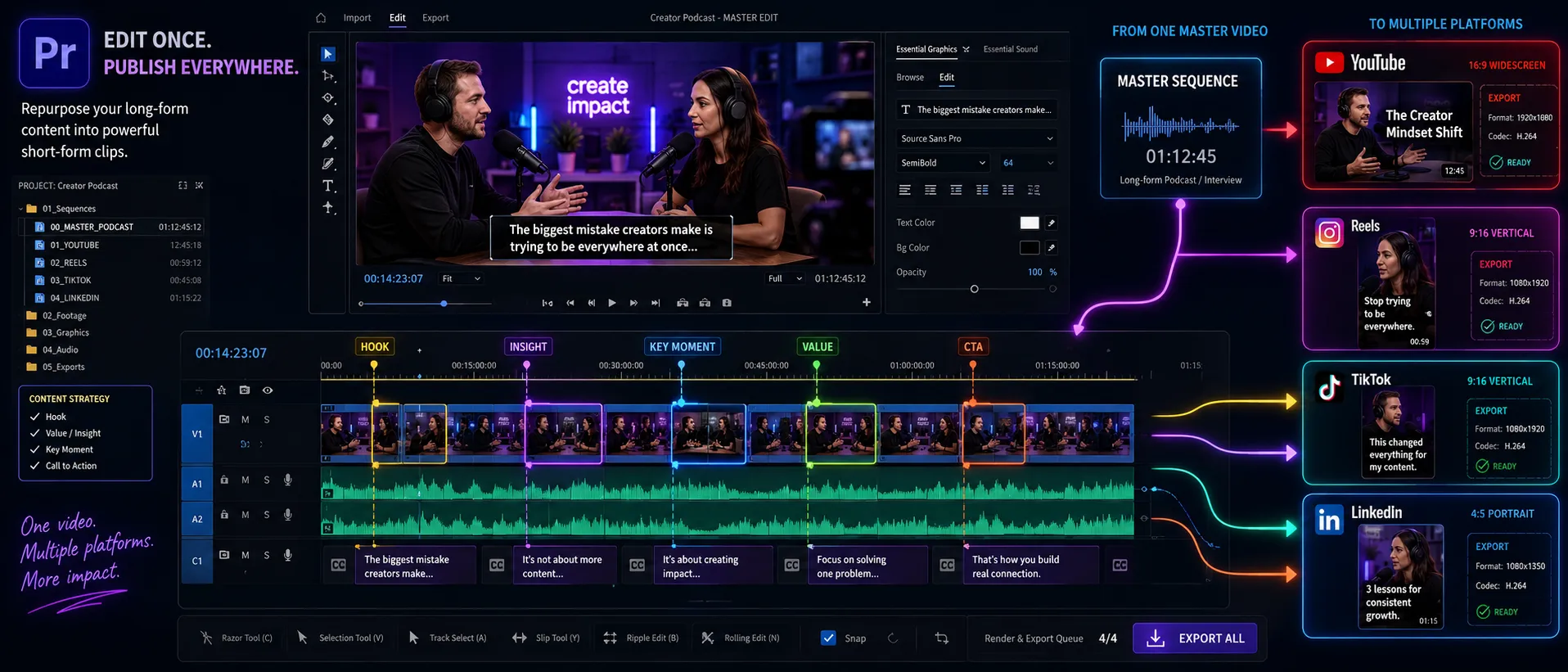Open the font size 64 dropdown
Image resolution: width=1568 pixels, height=672 pixels.
pyautogui.click(x=1028, y=163)
